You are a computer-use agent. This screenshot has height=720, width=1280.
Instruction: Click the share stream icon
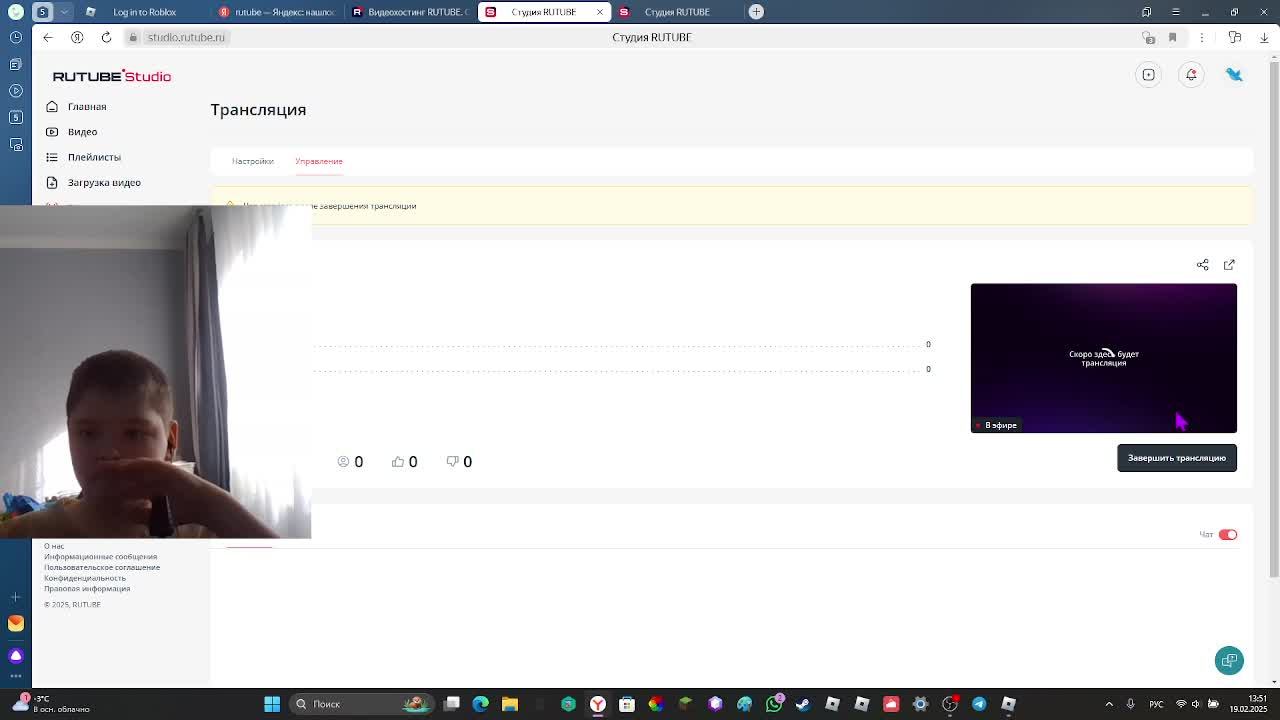tap(1203, 265)
